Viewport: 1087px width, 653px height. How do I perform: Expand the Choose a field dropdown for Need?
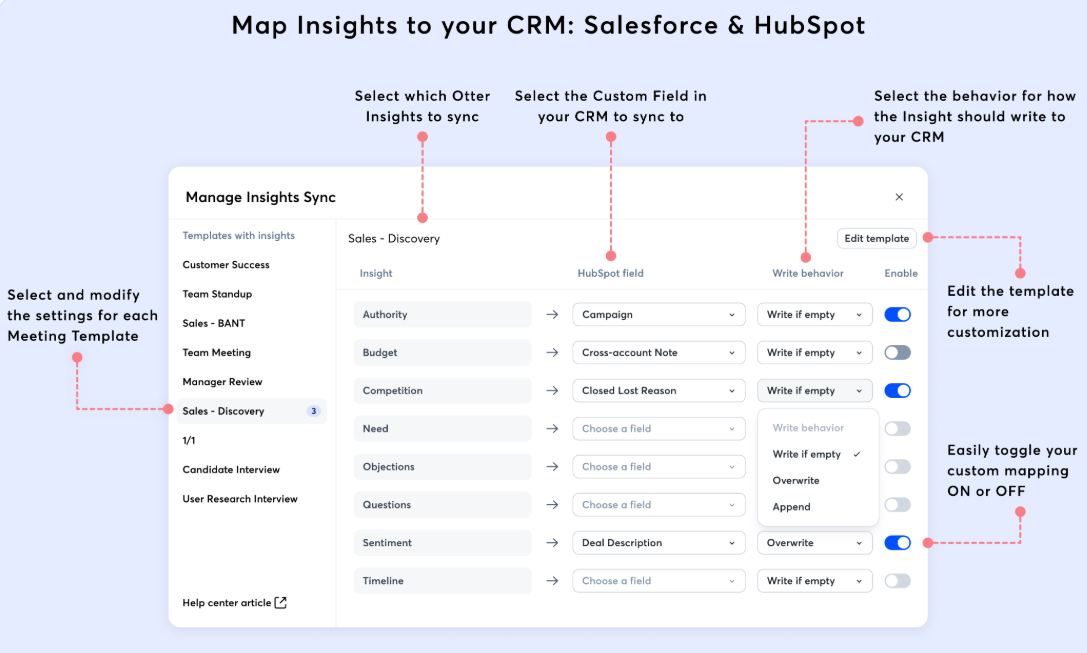pyautogui.click(x=659, y=428)
